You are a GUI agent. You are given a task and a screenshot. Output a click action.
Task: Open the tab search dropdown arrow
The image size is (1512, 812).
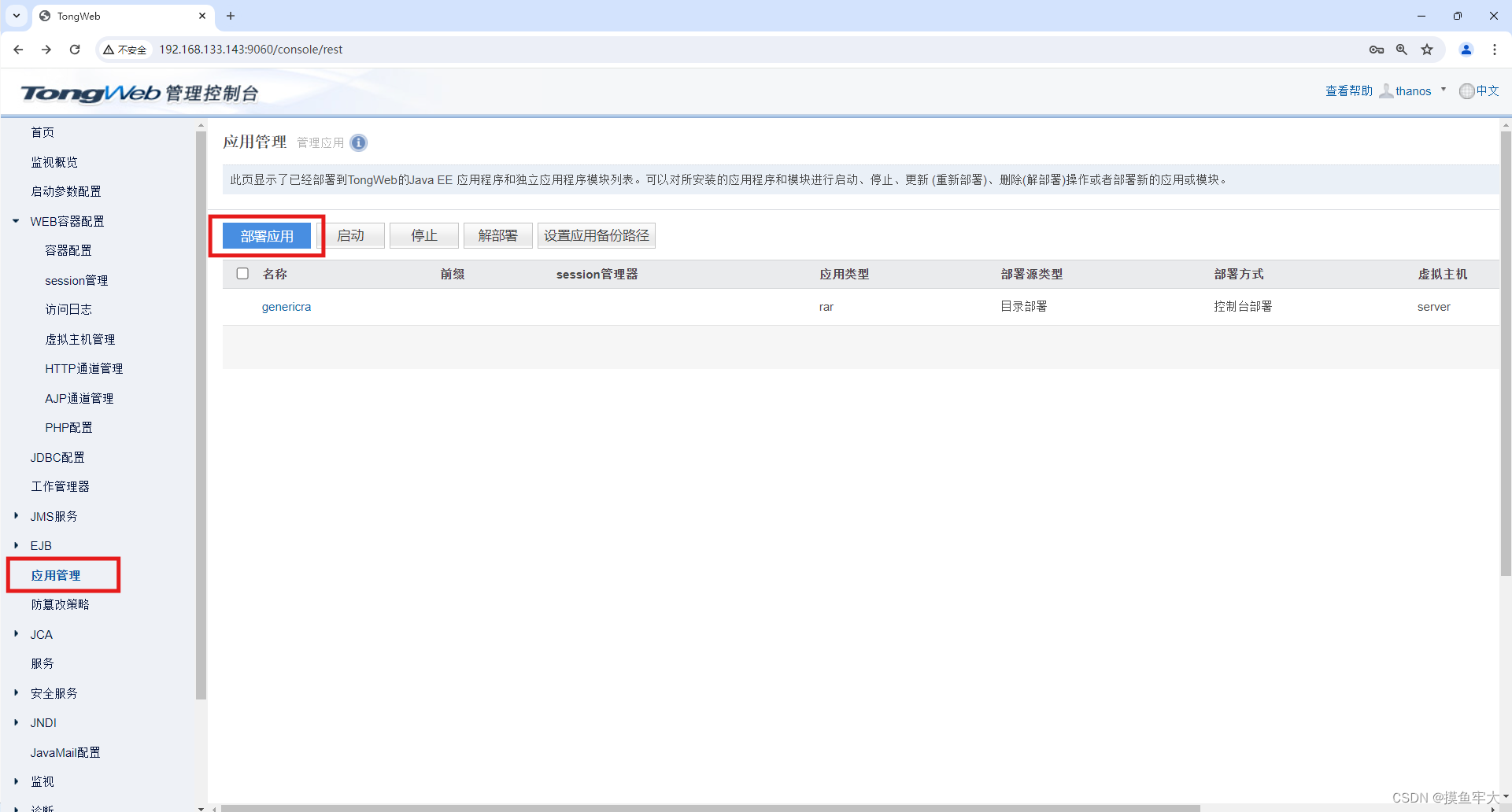click(17, 16)
